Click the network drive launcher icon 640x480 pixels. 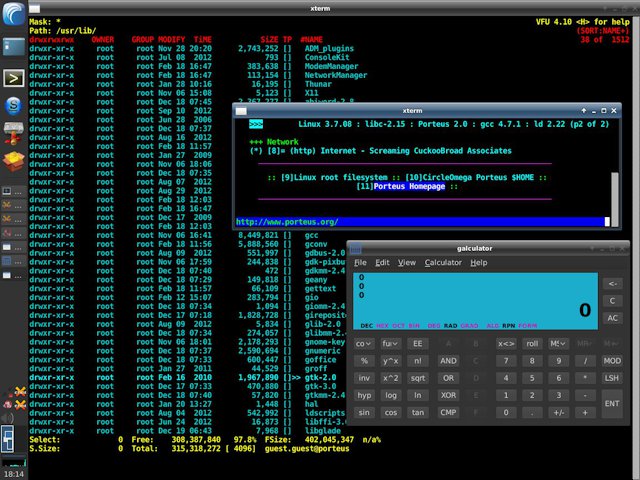(13, 133)
